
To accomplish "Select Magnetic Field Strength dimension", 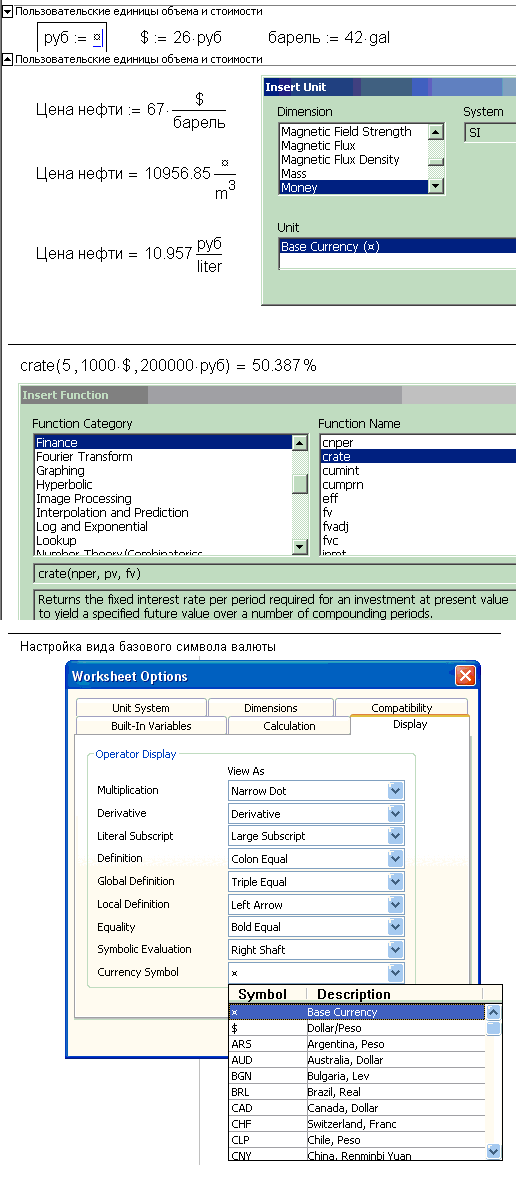I will point(352,131).
